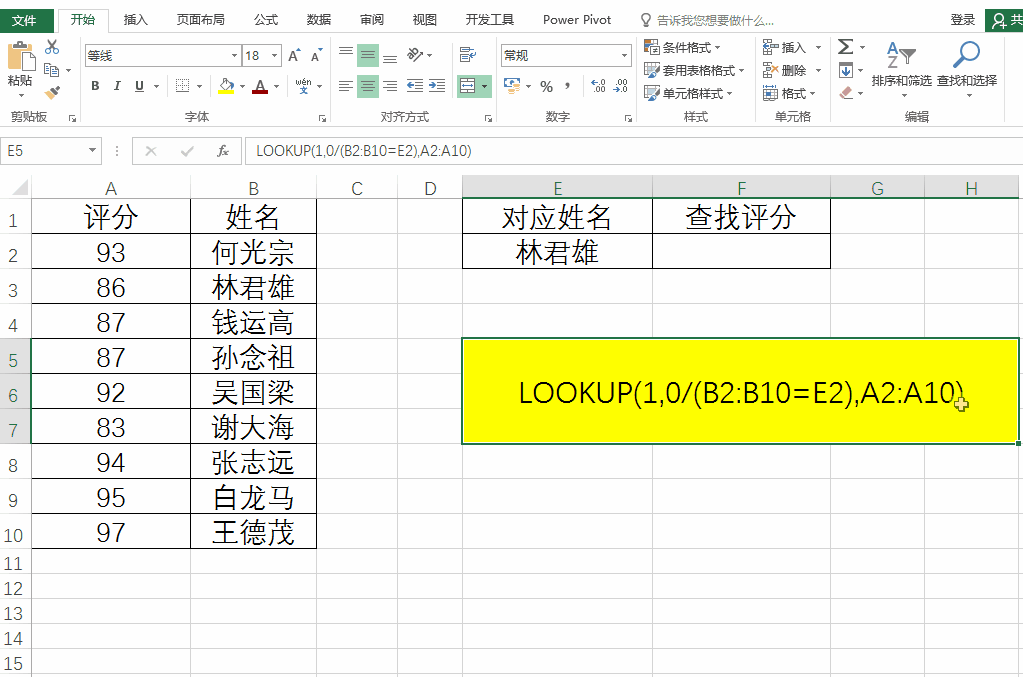Image resolution: width=1023 pixels, height=677 pixels.
Task: Toggle align right
Action: point(390,85)
